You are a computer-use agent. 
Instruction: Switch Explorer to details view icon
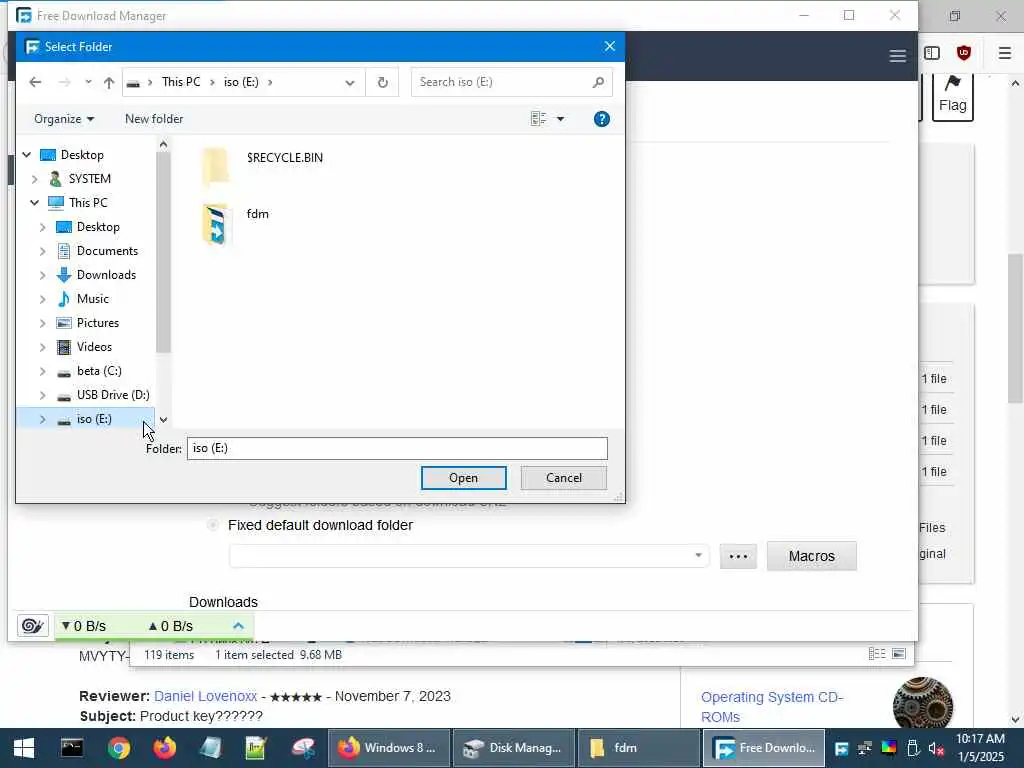[877, 654]
